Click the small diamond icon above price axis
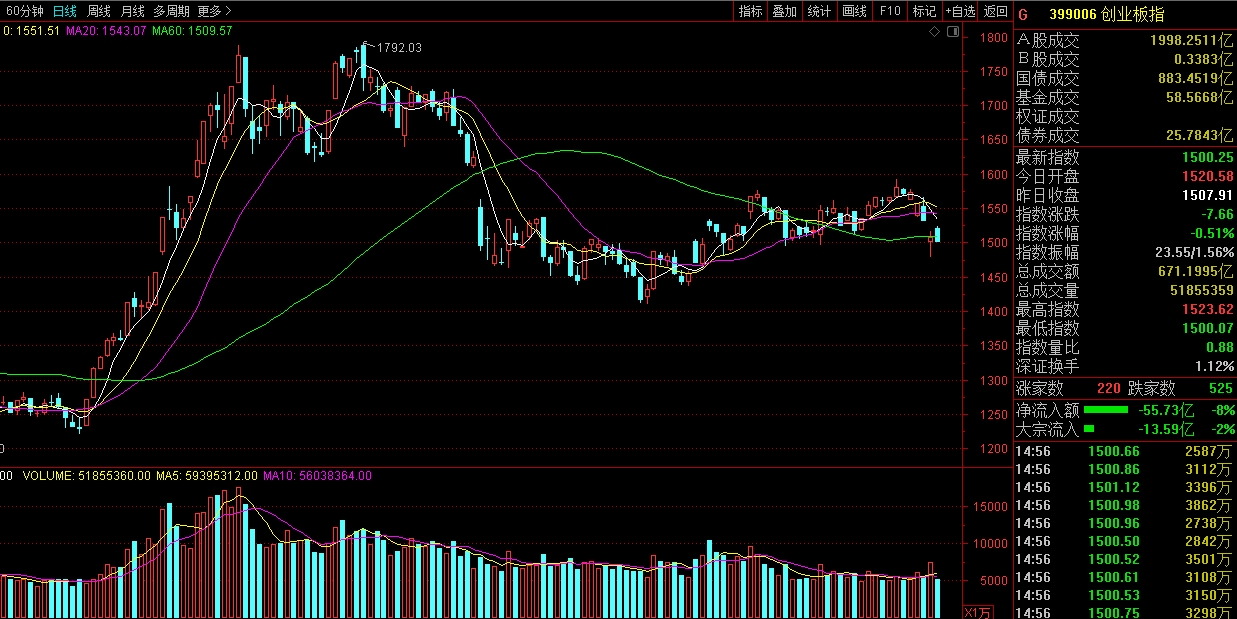This screenshot has width=1237, height=619. click(x=935, y=32)
